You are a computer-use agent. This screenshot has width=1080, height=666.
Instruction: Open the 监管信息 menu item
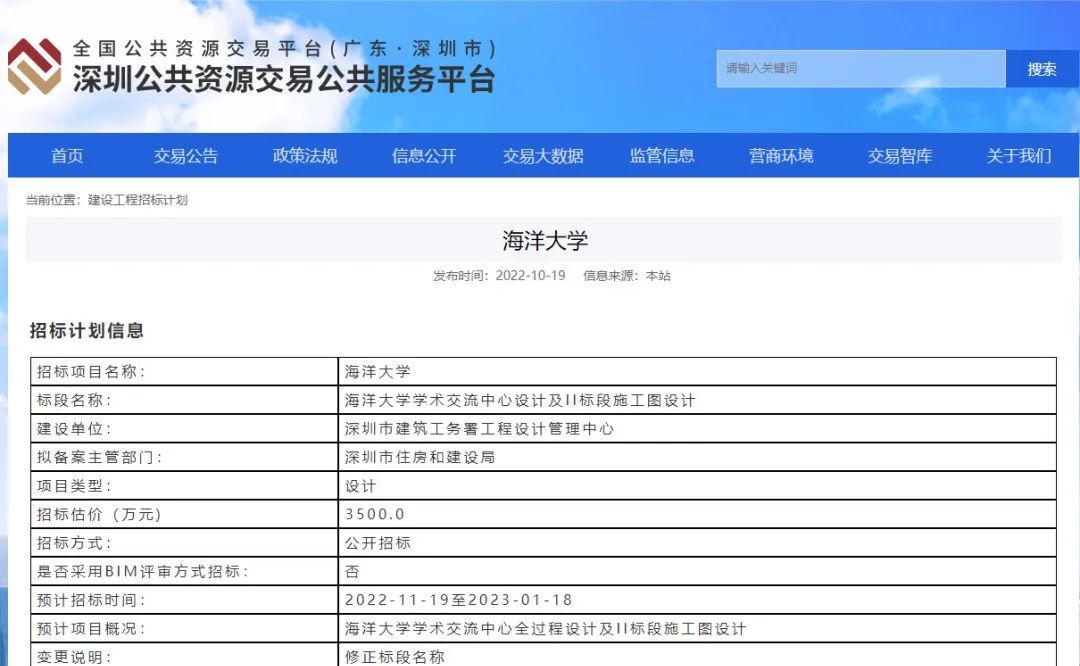662,156
